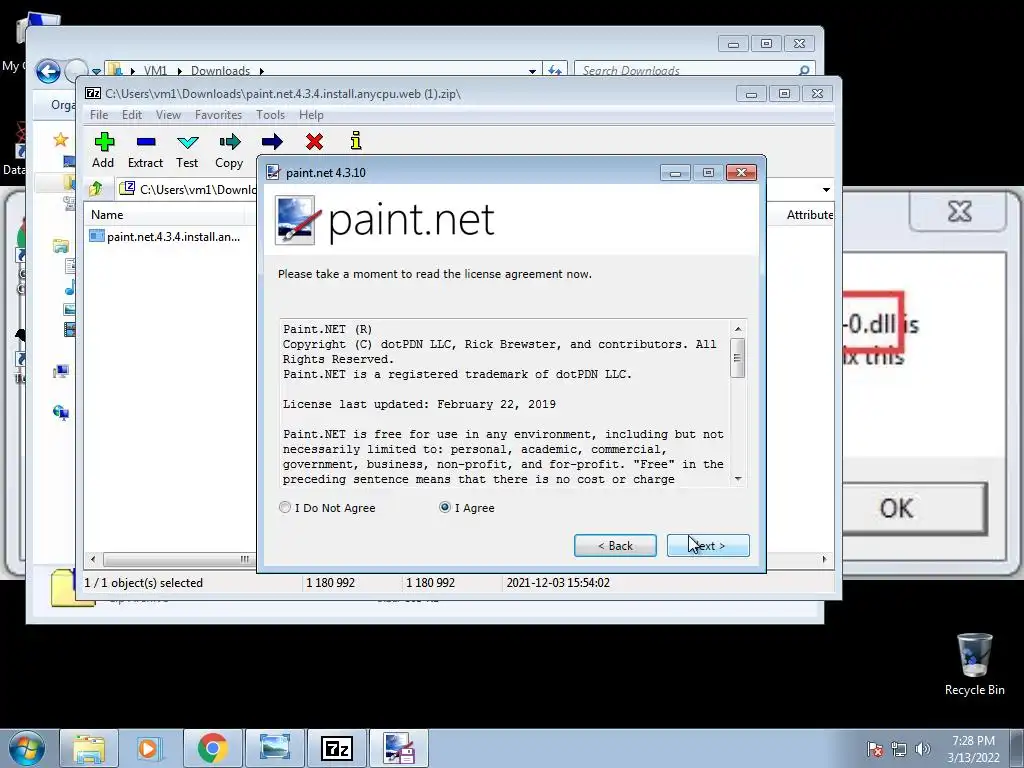Open the Recycle Bin on desktop
Image resolution: width=1024 pixels, height=768 pixels.
click(x=974, y=664)
